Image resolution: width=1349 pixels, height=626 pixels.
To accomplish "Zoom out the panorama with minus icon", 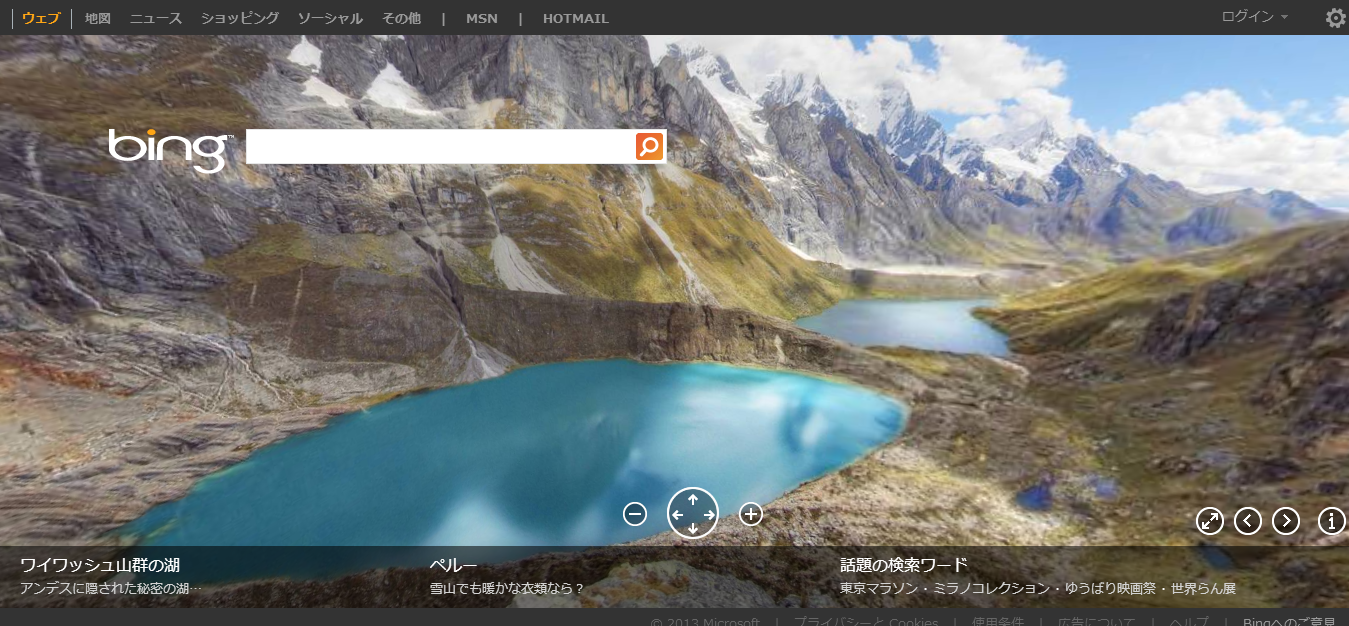I will click(635, 514).
